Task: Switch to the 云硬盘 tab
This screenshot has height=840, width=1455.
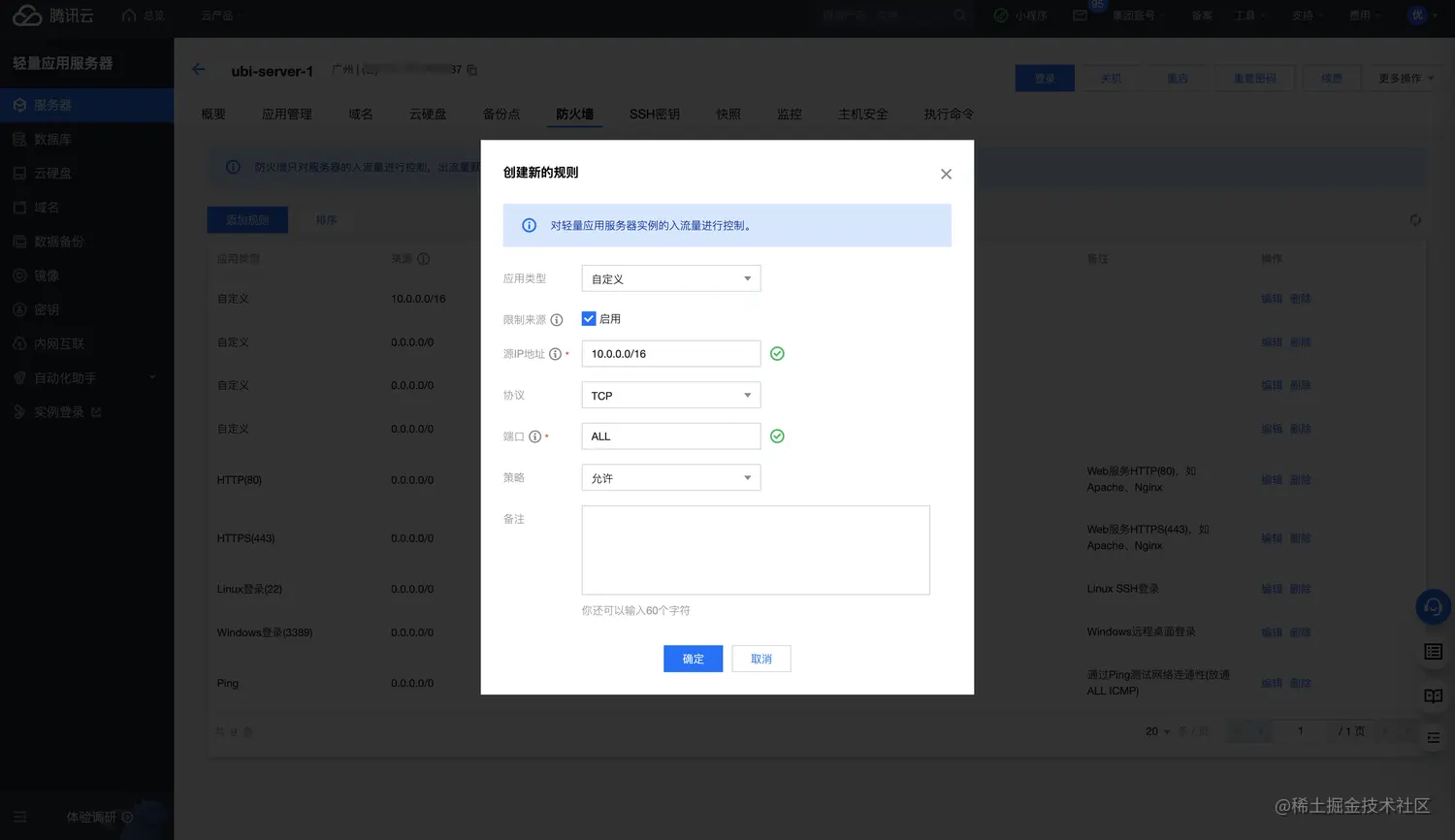Action: pyautogui.click(x=428, y=114)
